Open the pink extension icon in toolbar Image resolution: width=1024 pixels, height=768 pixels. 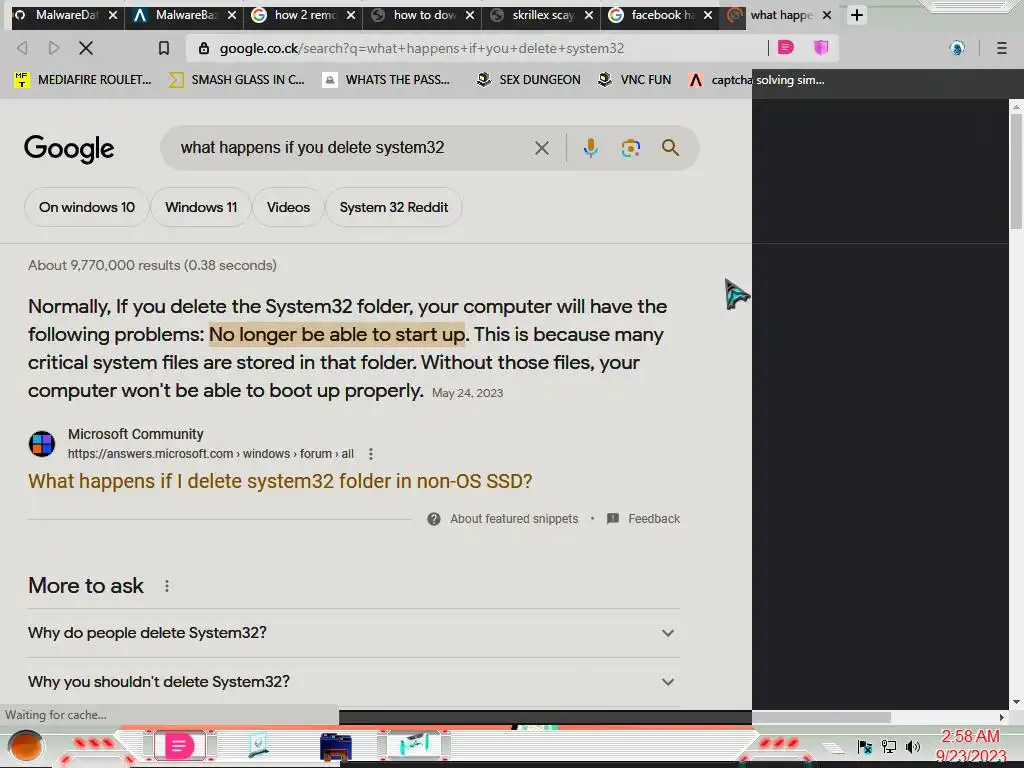tap(786, 48)
